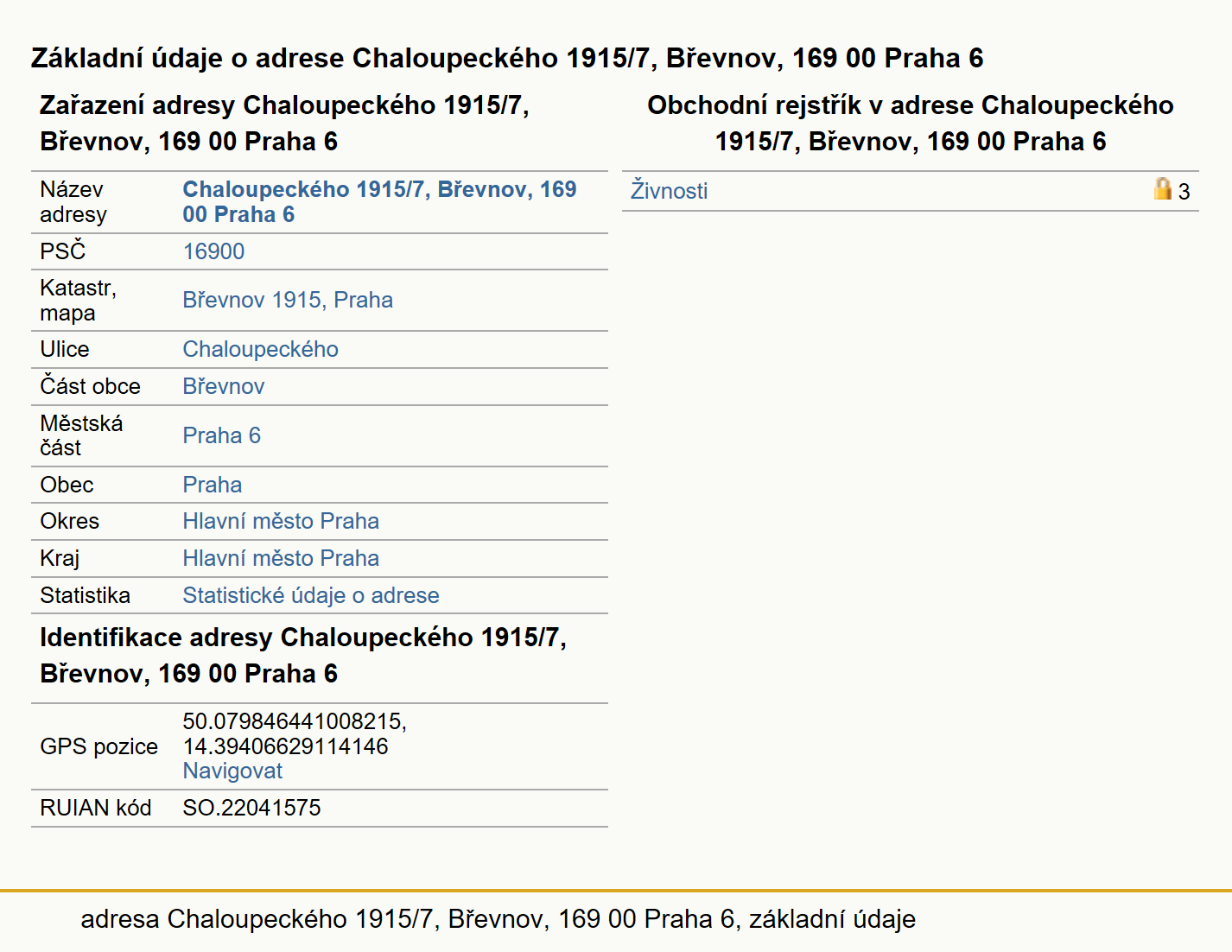Click the Navigovat link under GPS
The image size is (1232, 952).
(x=232, y=771)
